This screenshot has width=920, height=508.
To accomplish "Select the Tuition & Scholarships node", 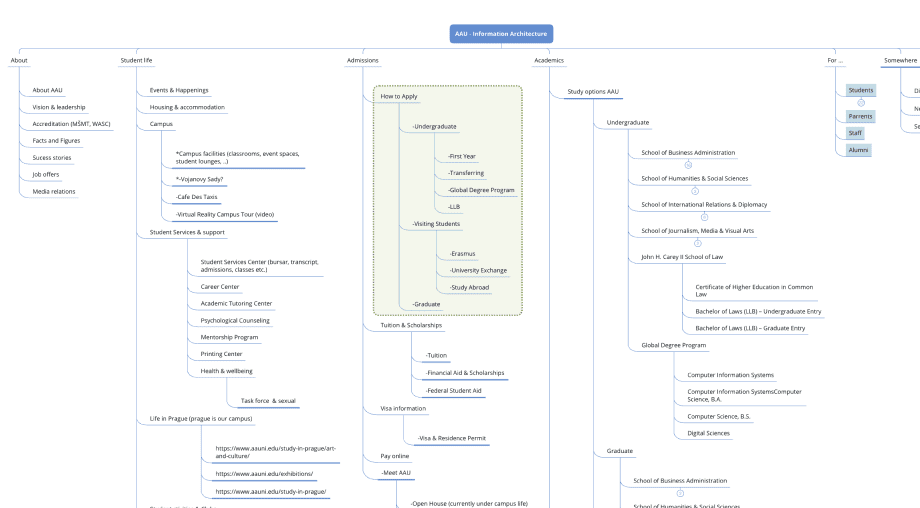I will coord(411,326).
